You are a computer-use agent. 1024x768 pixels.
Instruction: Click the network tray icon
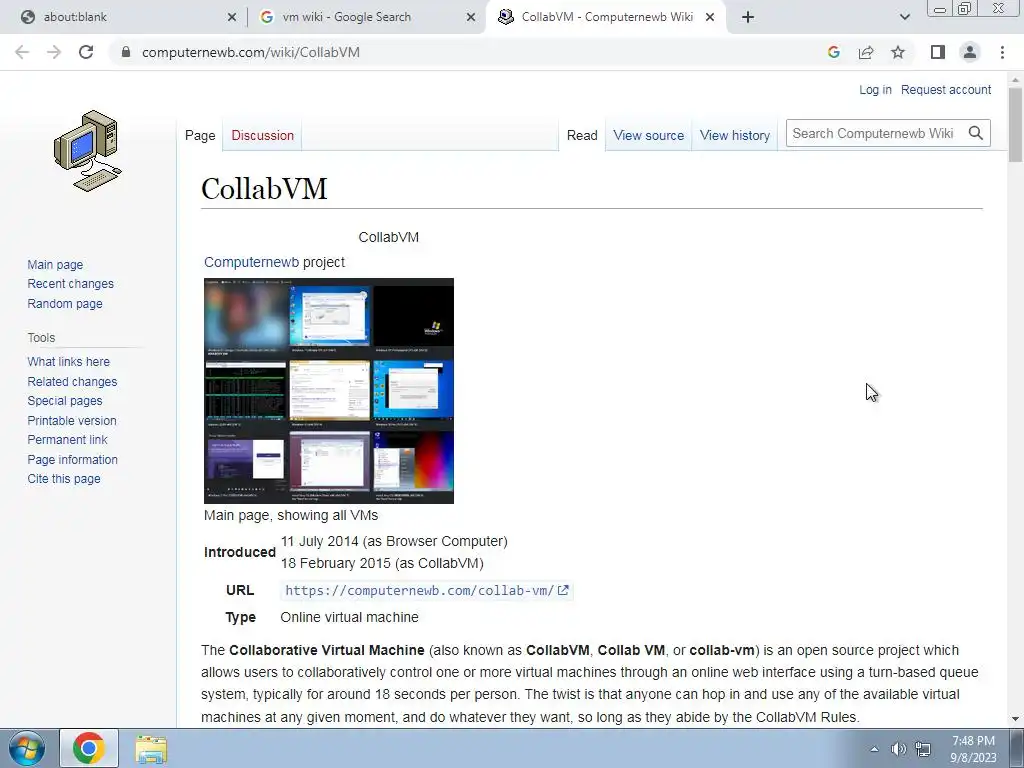pyautogui.click(x=923, y=749)
